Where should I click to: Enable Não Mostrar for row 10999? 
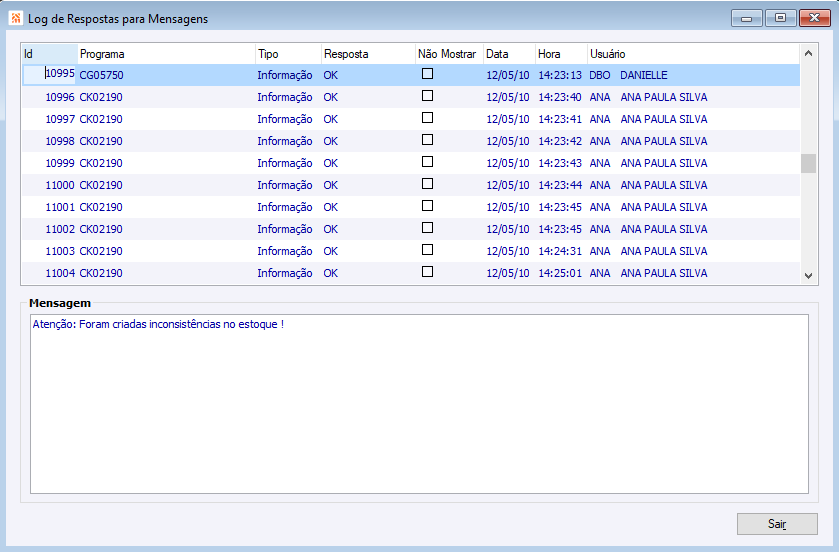pyautogui.click(x=427, y=162)
